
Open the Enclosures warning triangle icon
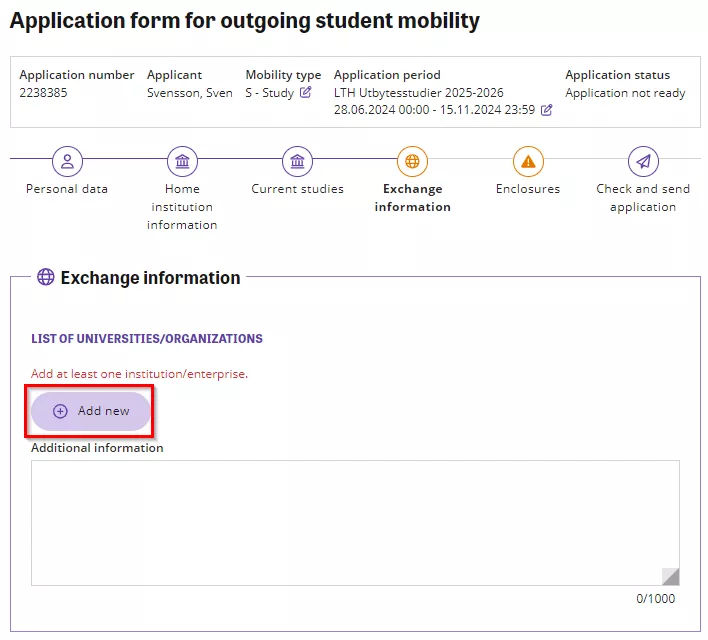[x=528, y=161]
